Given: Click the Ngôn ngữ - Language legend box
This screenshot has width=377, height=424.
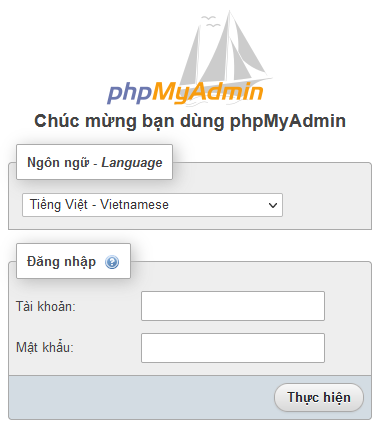Looking at the screenshot, I should pyautogui.click(x=94, y=162).
